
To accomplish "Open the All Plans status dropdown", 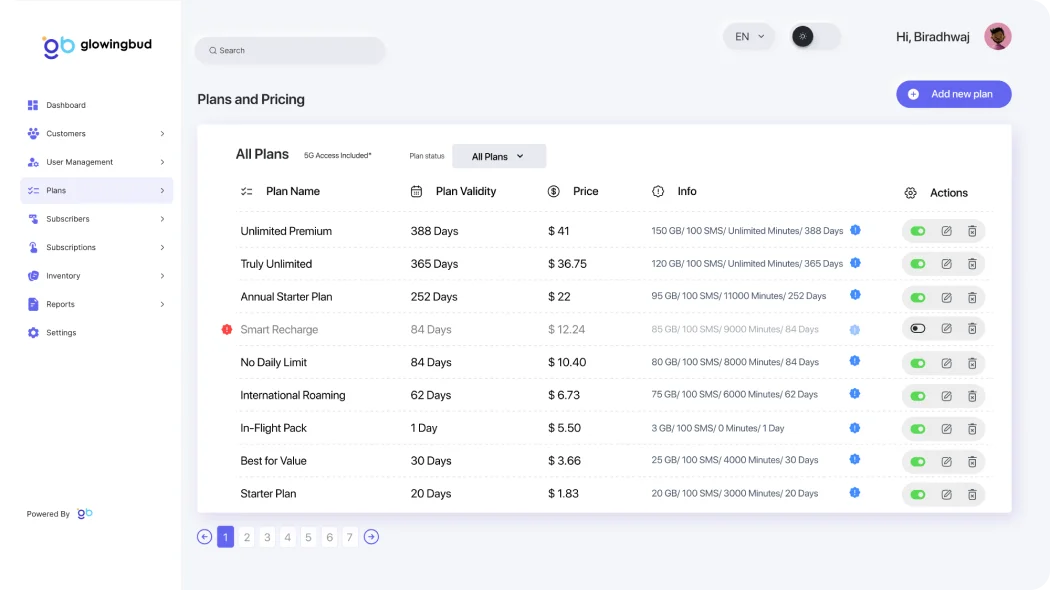I will pyautogui.click(x=499, y=156).
